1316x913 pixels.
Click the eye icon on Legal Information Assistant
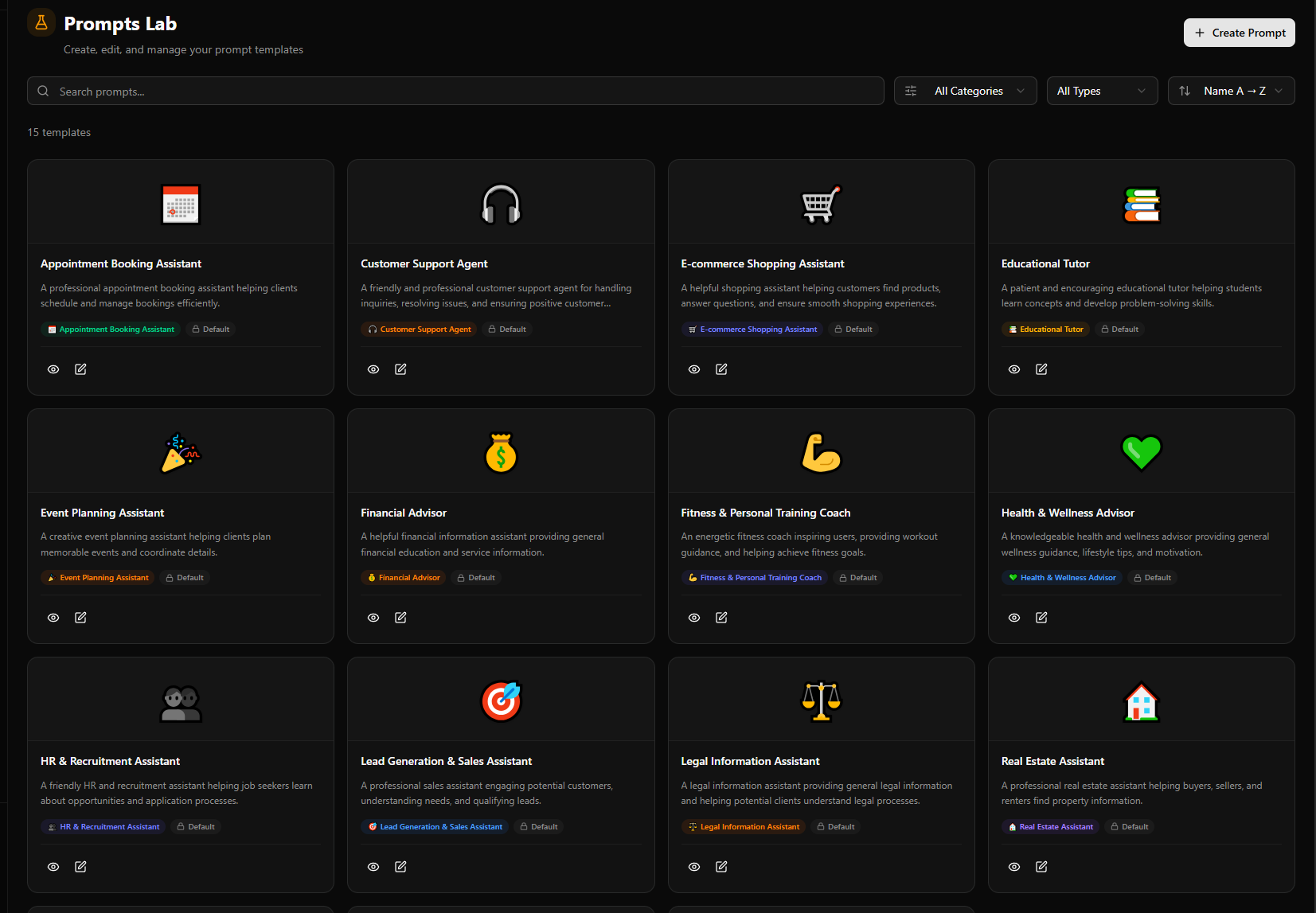pos(694,867)
